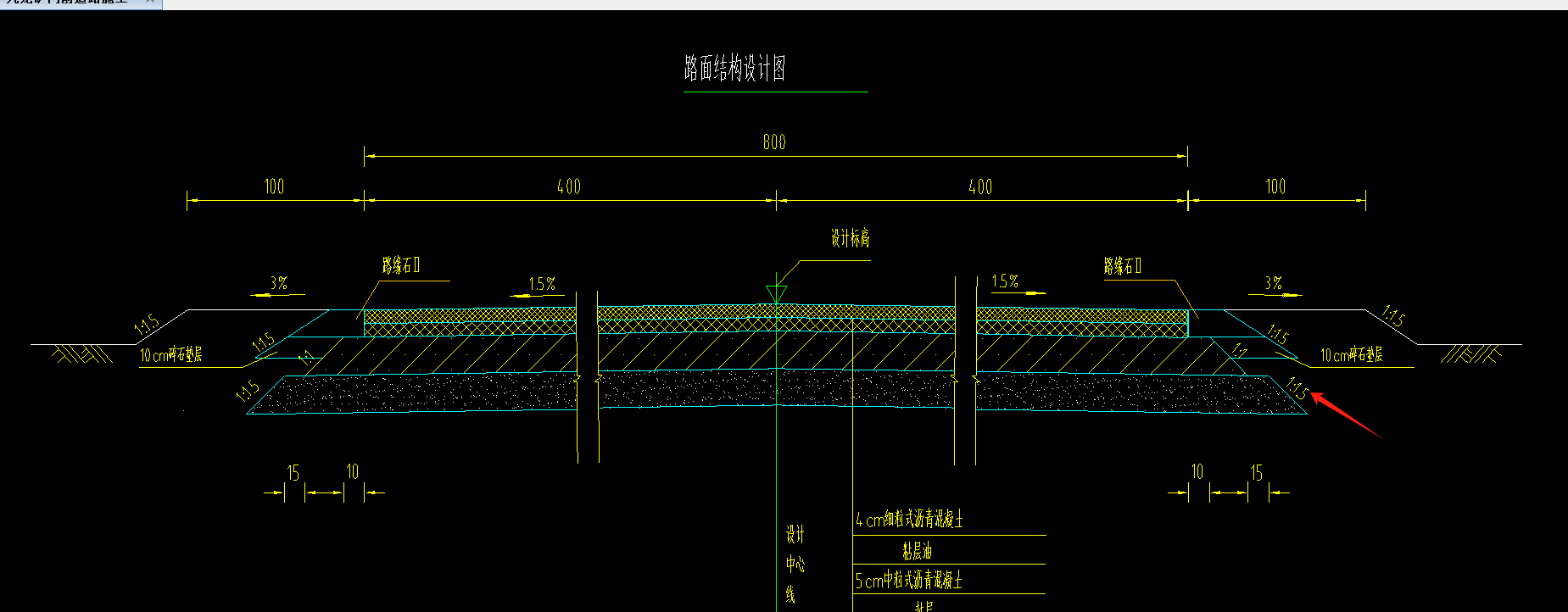Click the right 100 shoulder dimension
This screenshot has height=612, width=1568.
tap(1275, 186)
